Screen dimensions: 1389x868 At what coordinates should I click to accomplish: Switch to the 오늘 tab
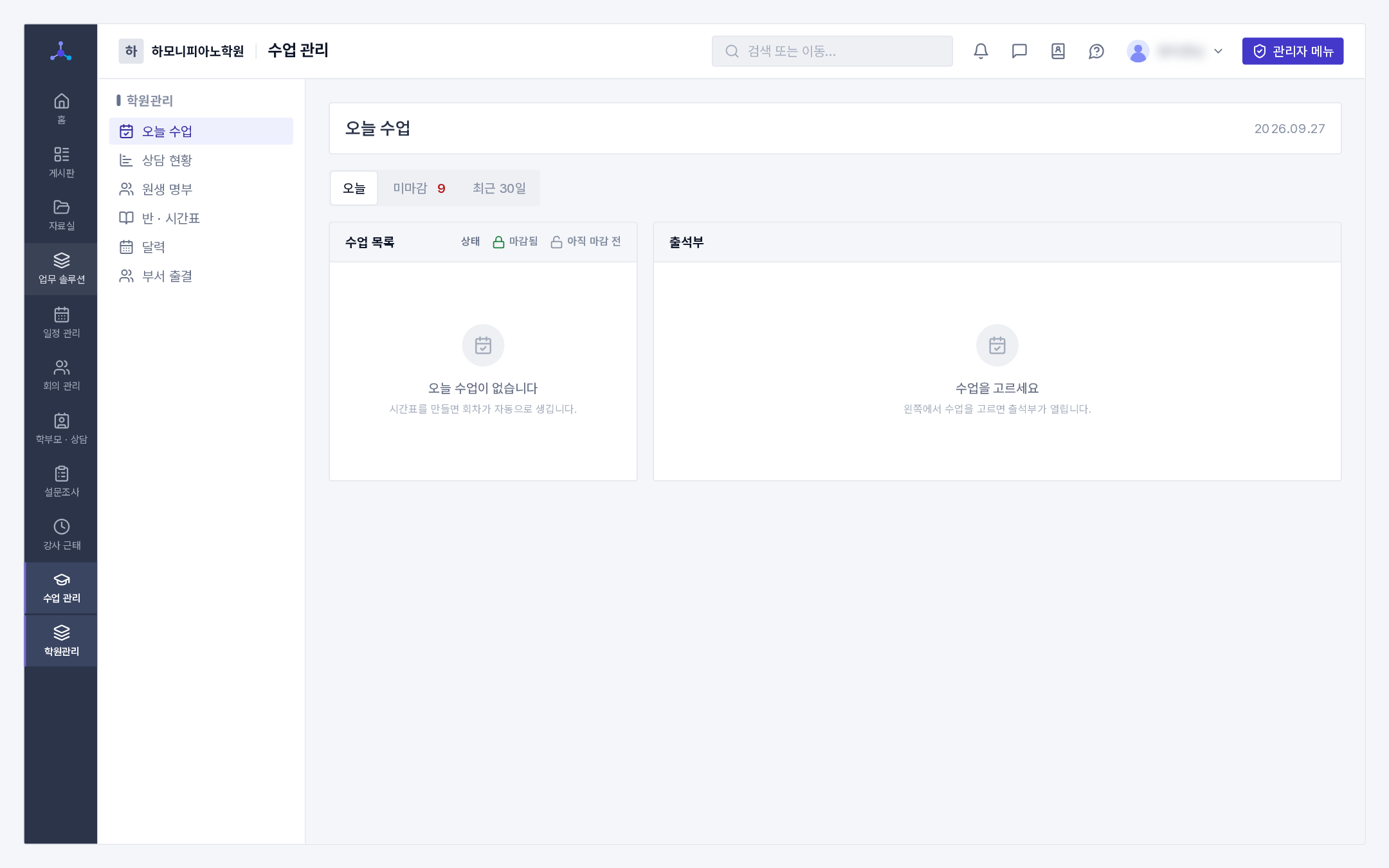click(x=354, y=188)
